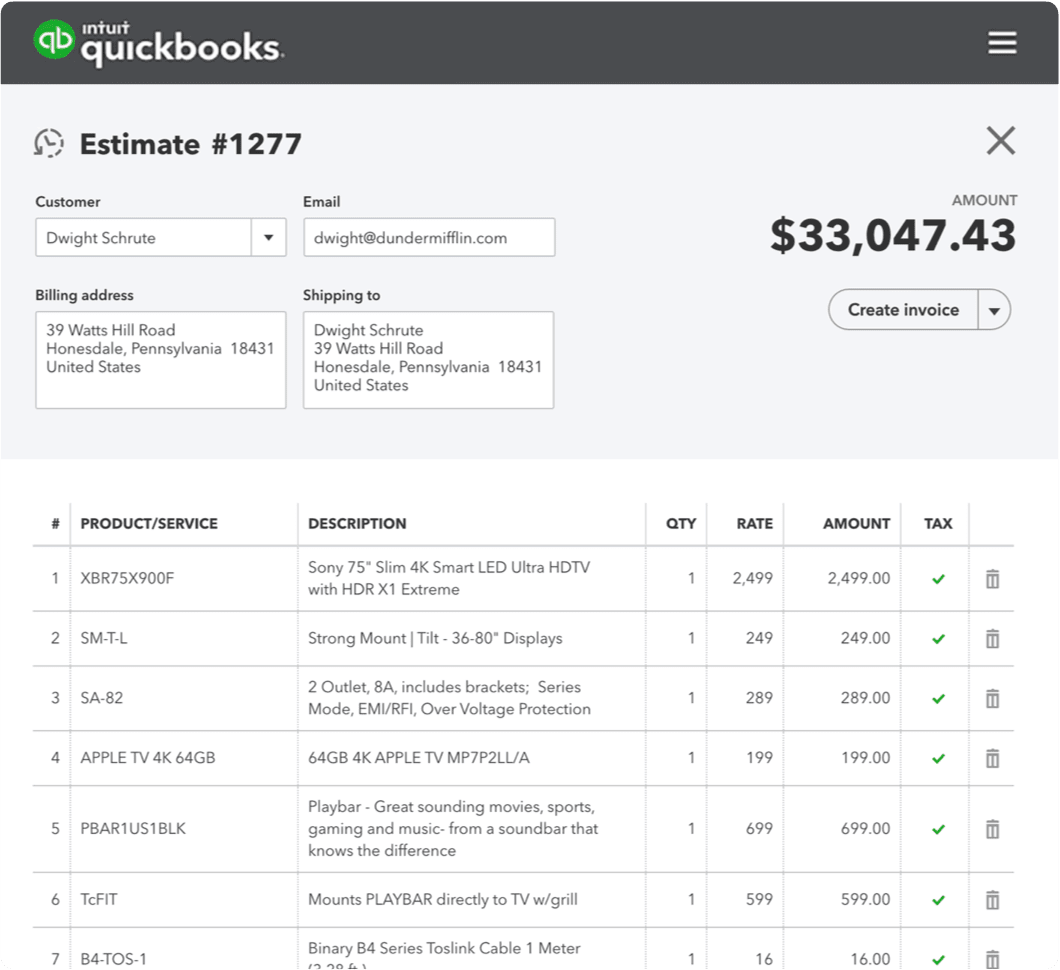Click the QuickBooks logo
This screenshot has width=1060, height=970.
(159, 44)
